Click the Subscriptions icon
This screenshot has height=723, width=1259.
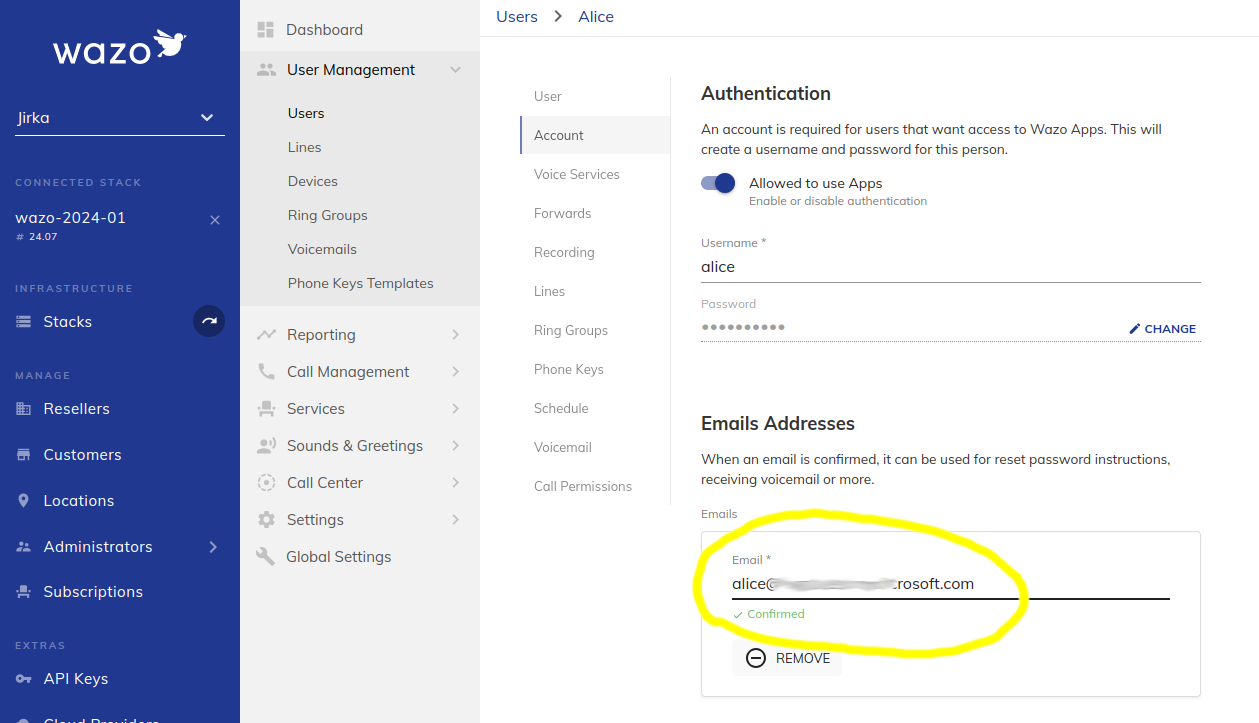[24, 592]
